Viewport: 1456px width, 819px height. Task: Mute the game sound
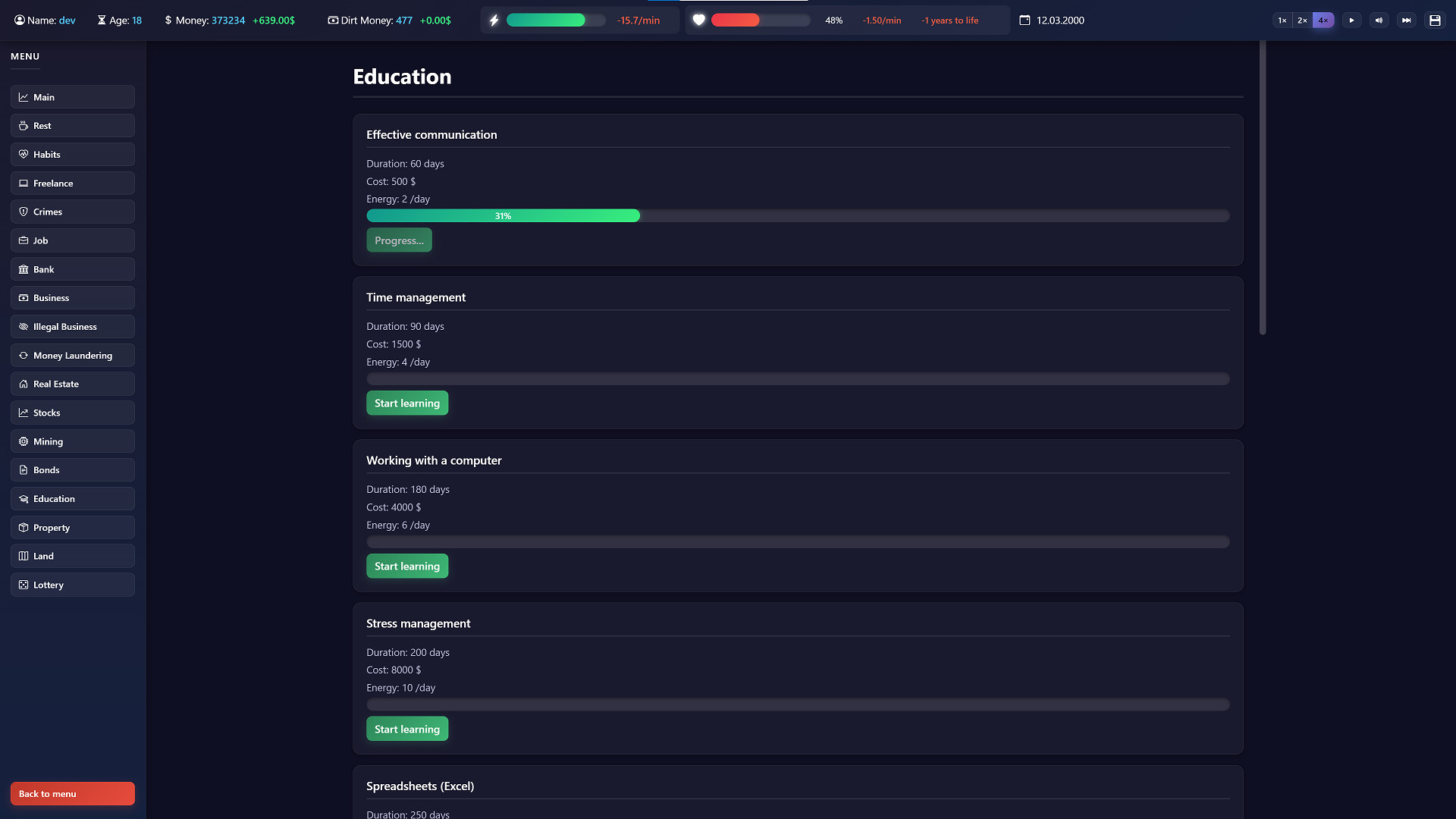[1379, 20]
